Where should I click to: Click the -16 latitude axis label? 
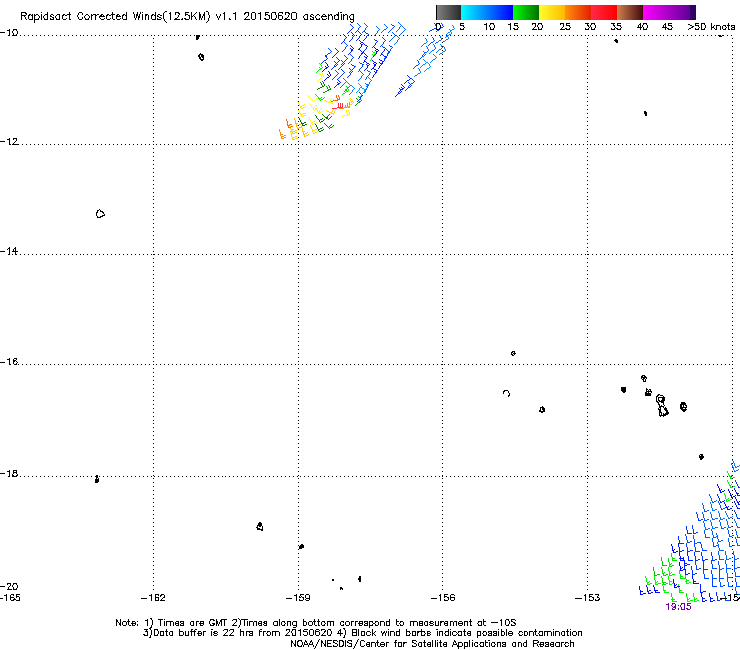(x=9, y=362)
